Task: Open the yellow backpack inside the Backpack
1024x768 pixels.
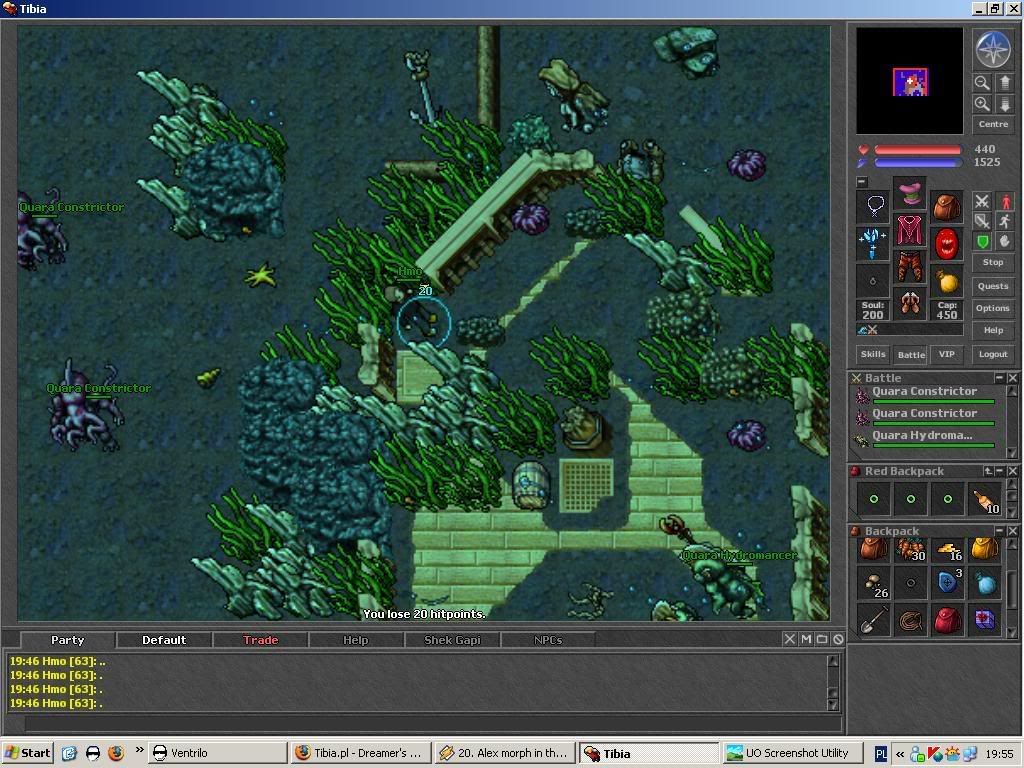Action: [x=985, y=550]
